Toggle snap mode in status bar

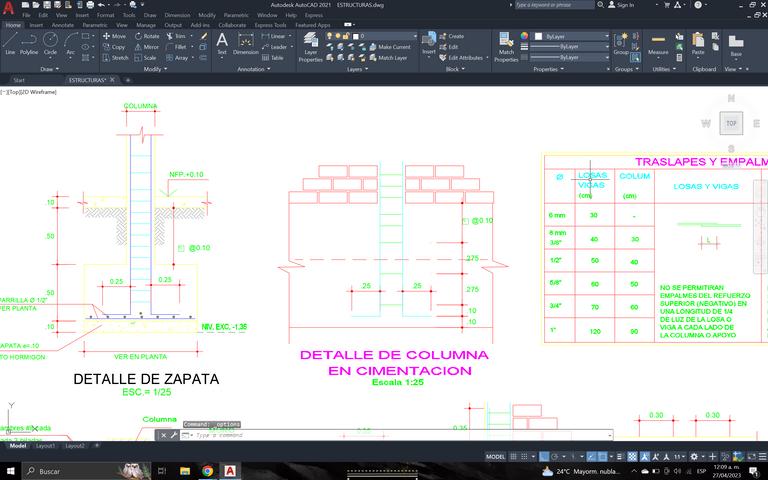(524, 456)
